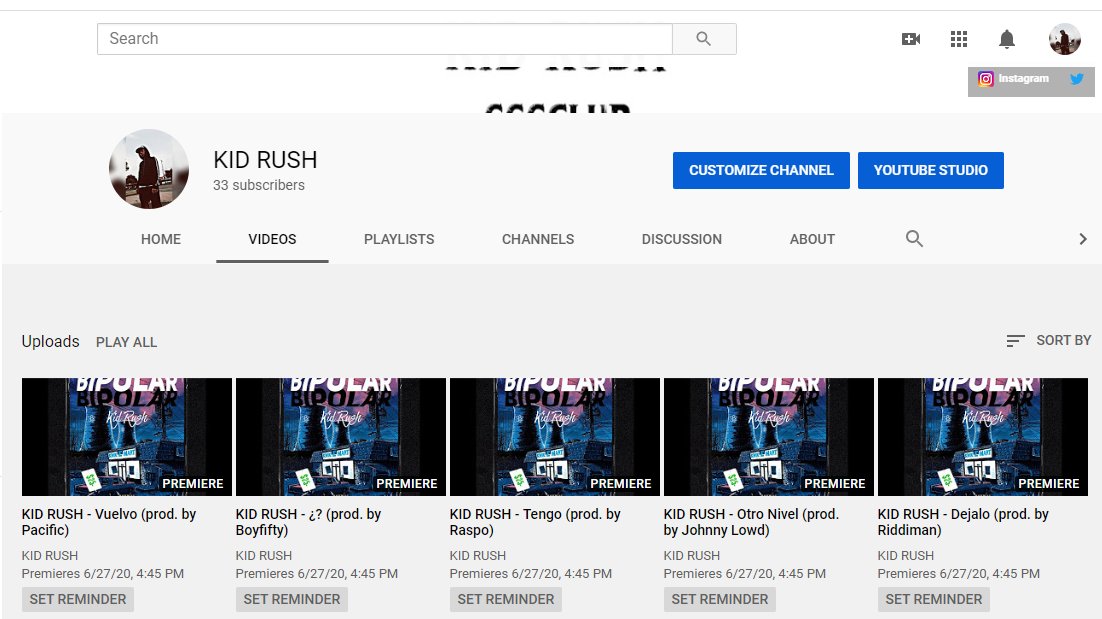The height and width of the screenshot is (619, 1102).
Task: Open the account avatar menu
Action: click(x=1064, y=39)
